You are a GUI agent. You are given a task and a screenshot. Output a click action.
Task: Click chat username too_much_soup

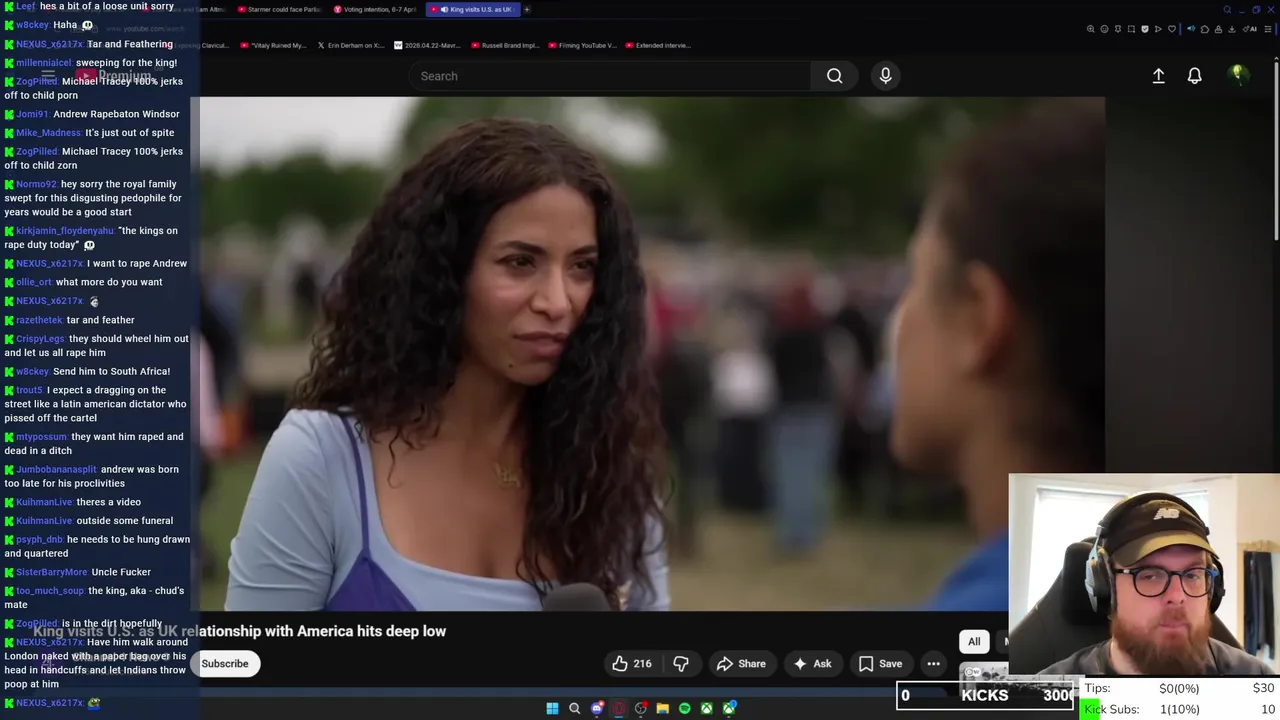point(50,591)
